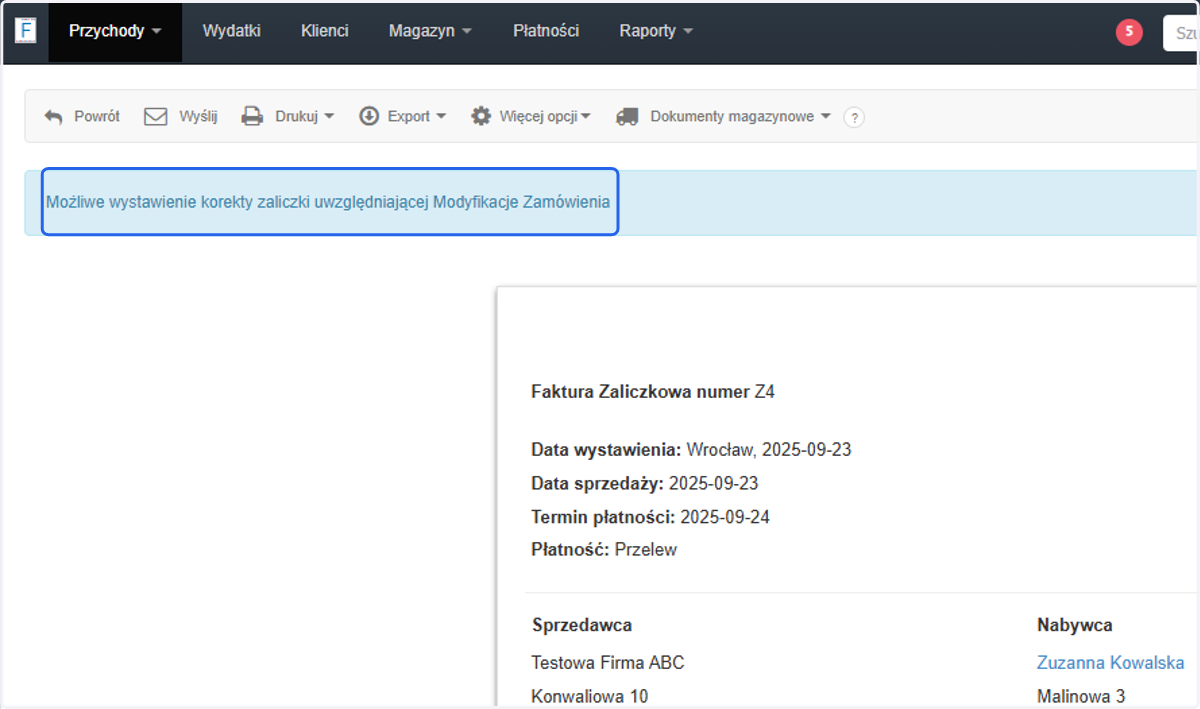Image resolution: width=1200 pixels, height=709 pixels.
Task: Click the Wyślij envelope icon
Action: click(x=155, y=116)
